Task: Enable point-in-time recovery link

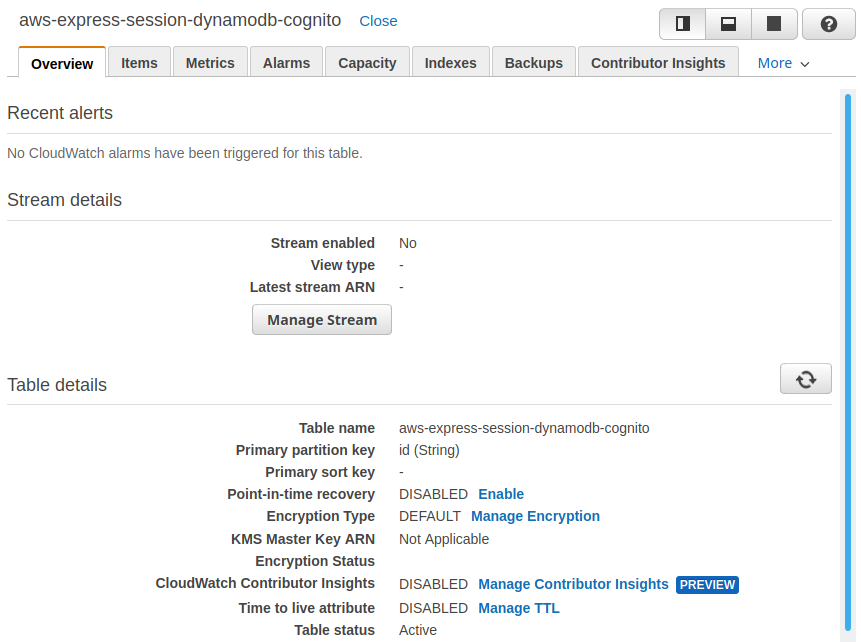Action: point(501,494)
